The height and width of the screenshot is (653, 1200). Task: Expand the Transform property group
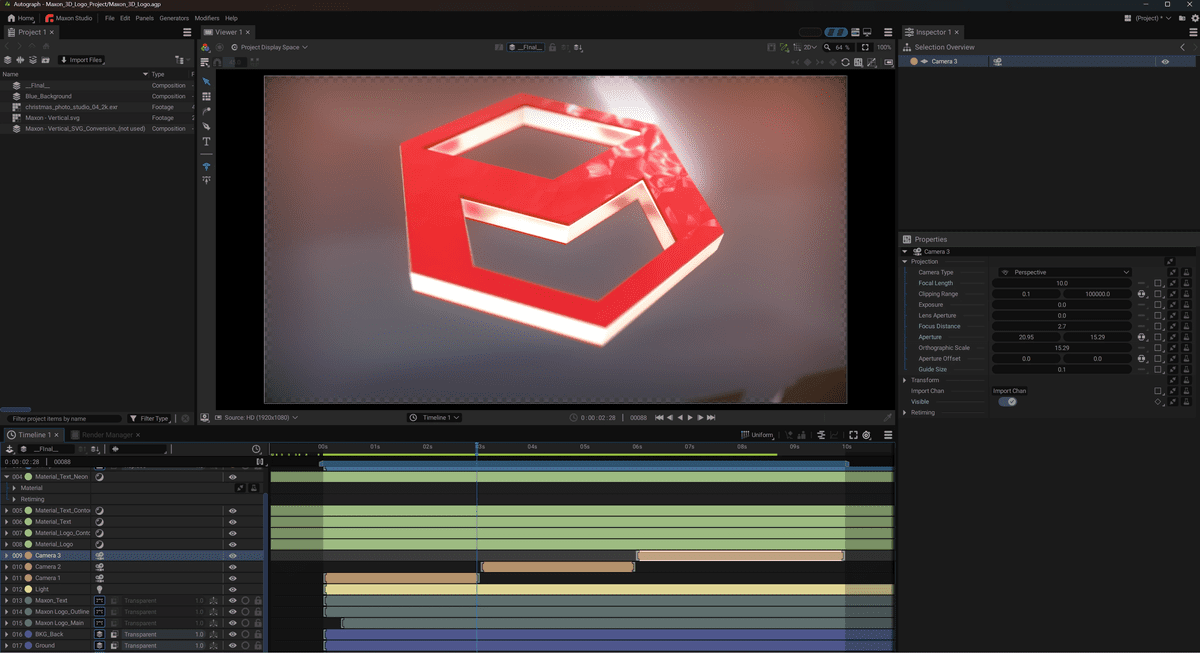click(x=906, y=380)
